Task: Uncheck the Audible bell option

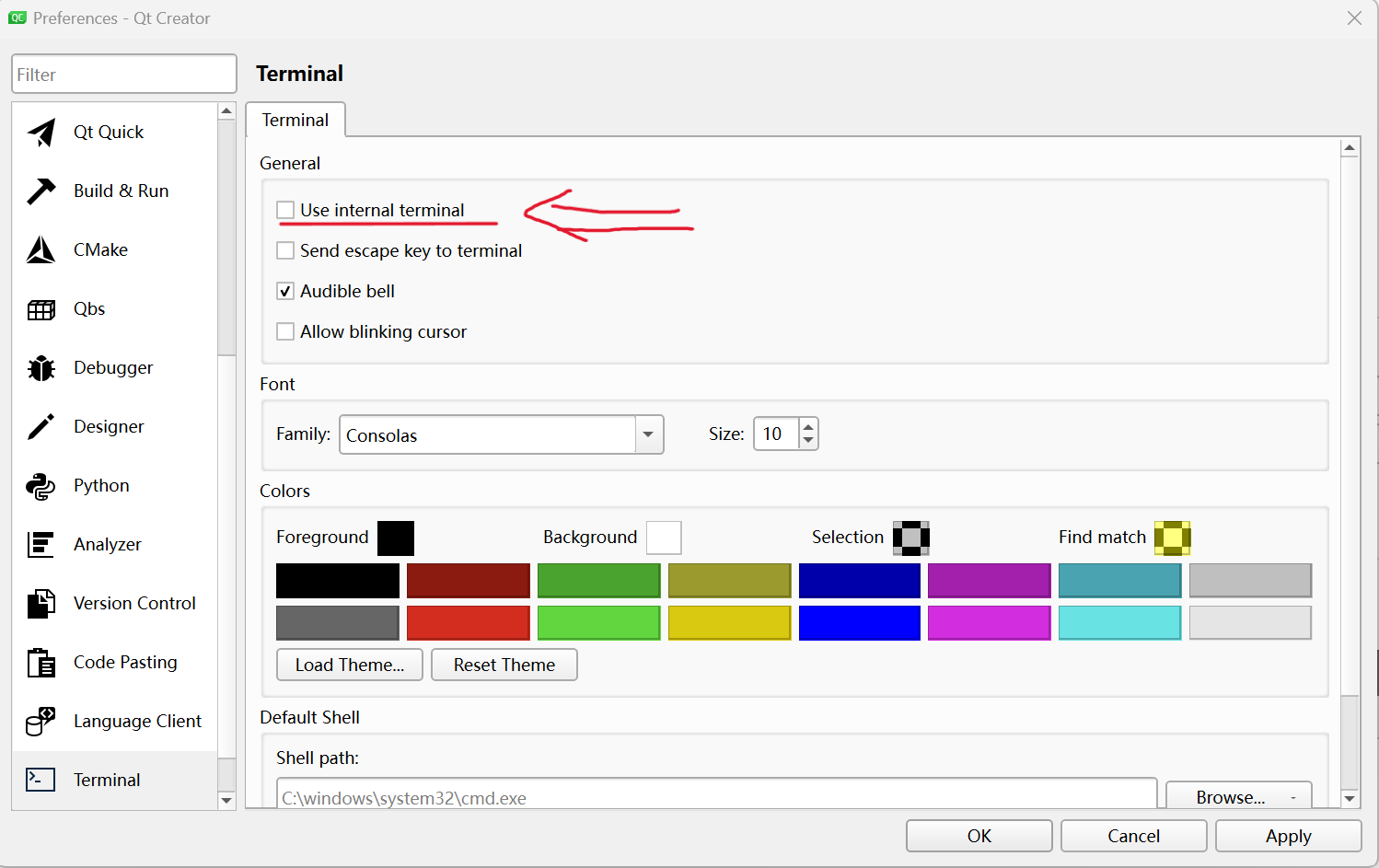Action: pyautogui.click(x=285, y=291)
